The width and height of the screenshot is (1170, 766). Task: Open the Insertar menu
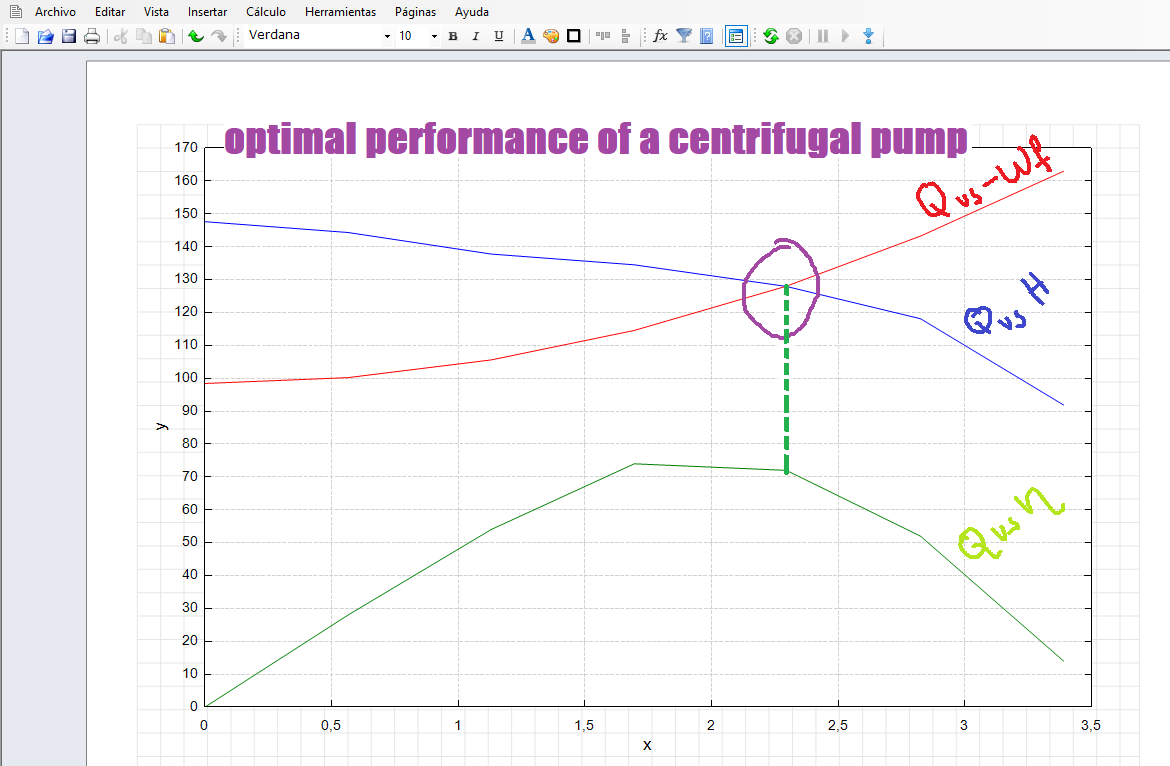coord(207,12)
